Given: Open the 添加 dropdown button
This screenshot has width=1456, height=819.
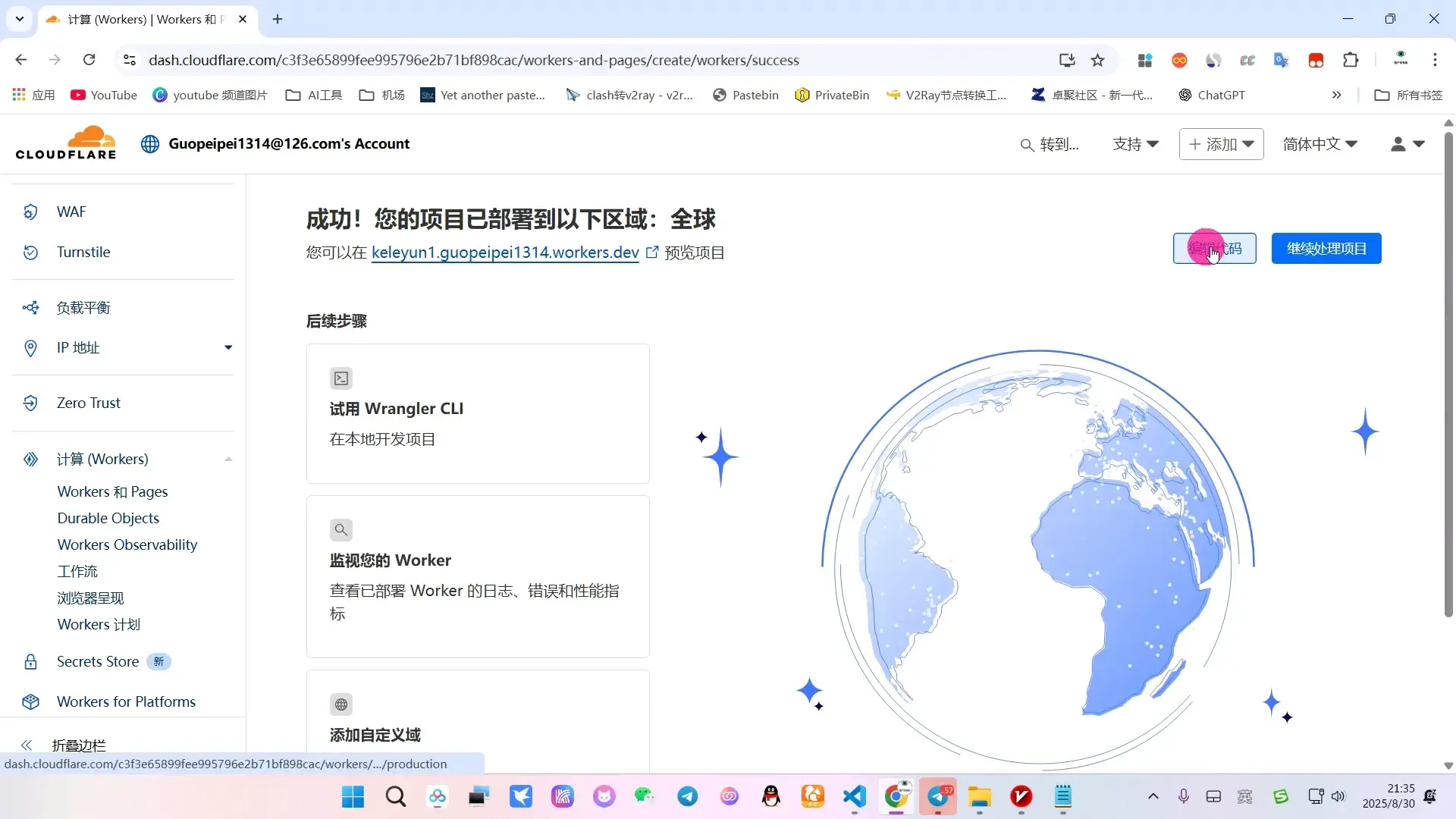Looking at the screenshot, I should 1221,144.
